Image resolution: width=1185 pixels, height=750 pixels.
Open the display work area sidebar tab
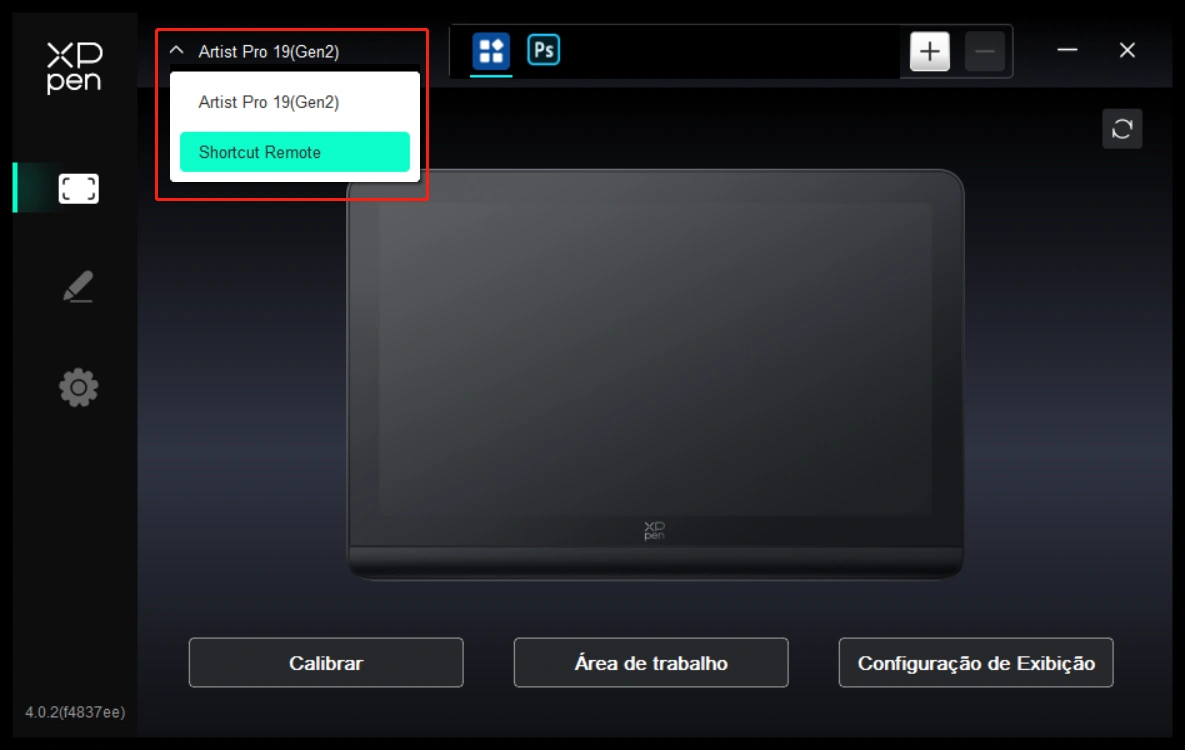(x=78, y=188)
